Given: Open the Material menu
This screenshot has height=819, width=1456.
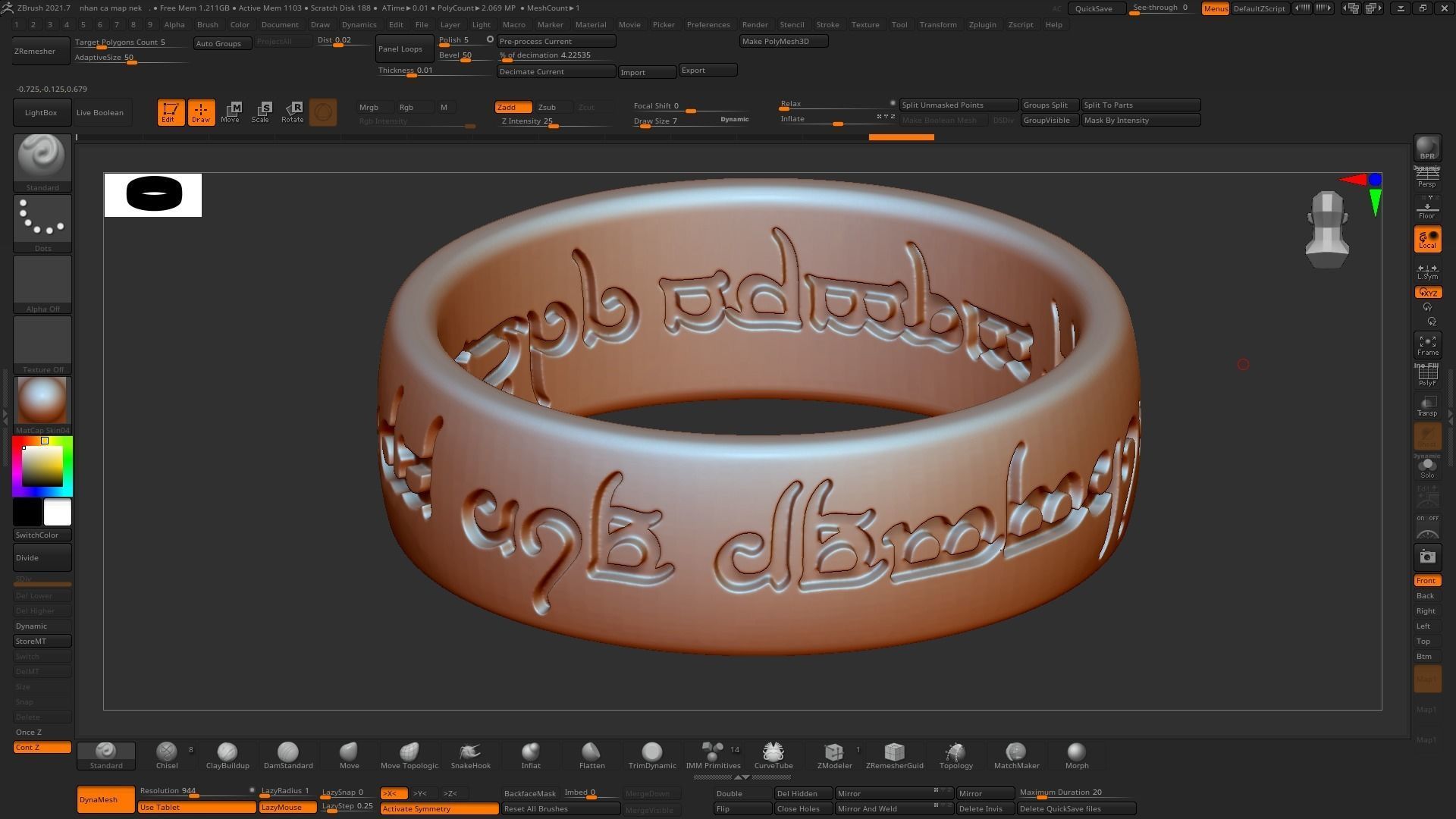Looking at the screenshot, I should (591, 24).
